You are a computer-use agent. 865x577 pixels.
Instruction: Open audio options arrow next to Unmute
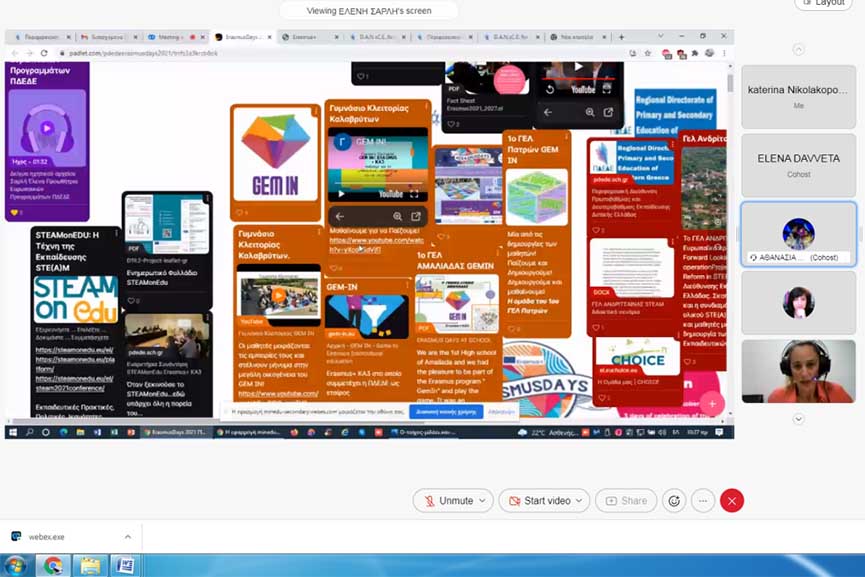point(483,501)
